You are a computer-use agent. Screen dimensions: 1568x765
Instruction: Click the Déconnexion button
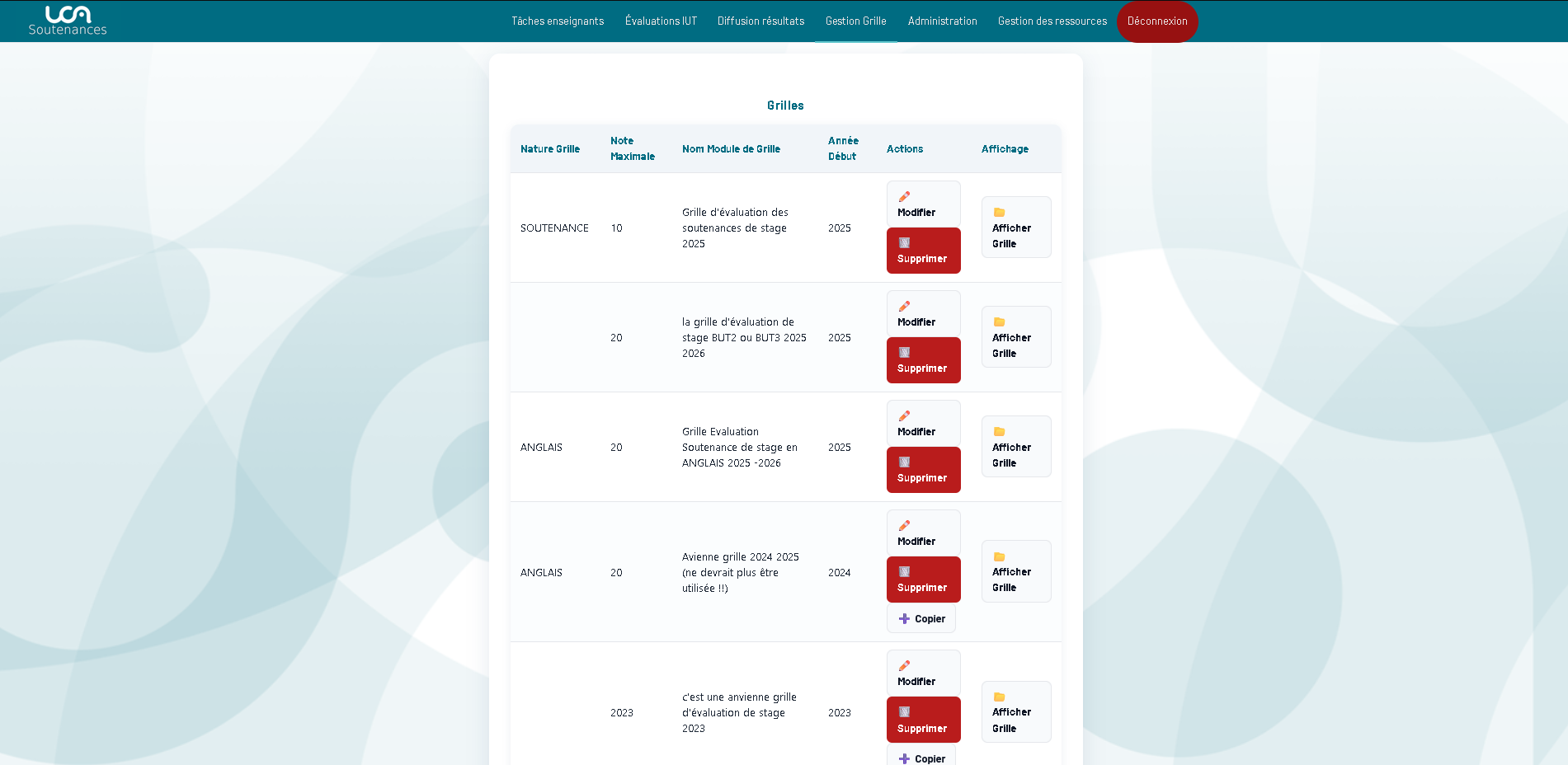coord(1157,21)
